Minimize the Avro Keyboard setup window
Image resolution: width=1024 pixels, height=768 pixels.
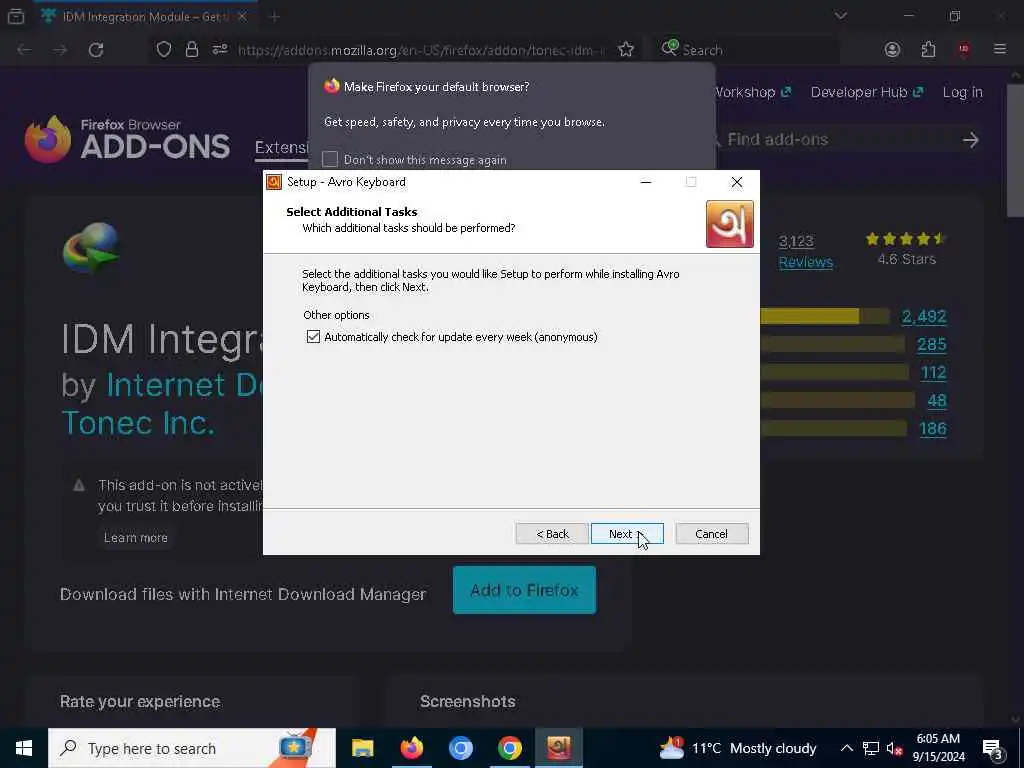coord(646,182)
